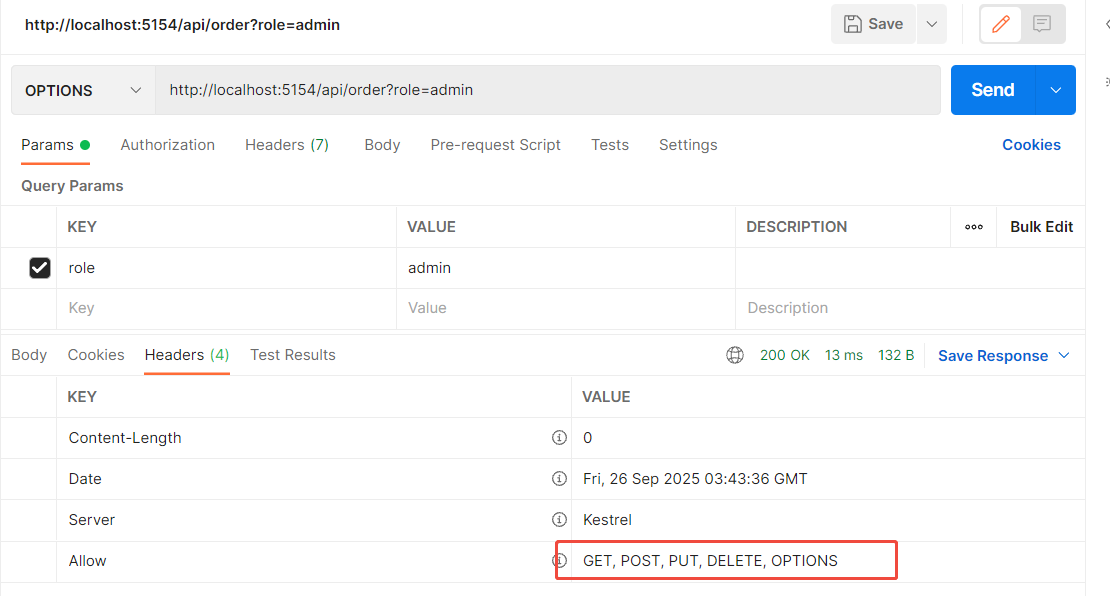Expand the Send button dropdown arrow
Image resolution: width=1110 pixels, height=596 pixels.
coord(1056,90)
